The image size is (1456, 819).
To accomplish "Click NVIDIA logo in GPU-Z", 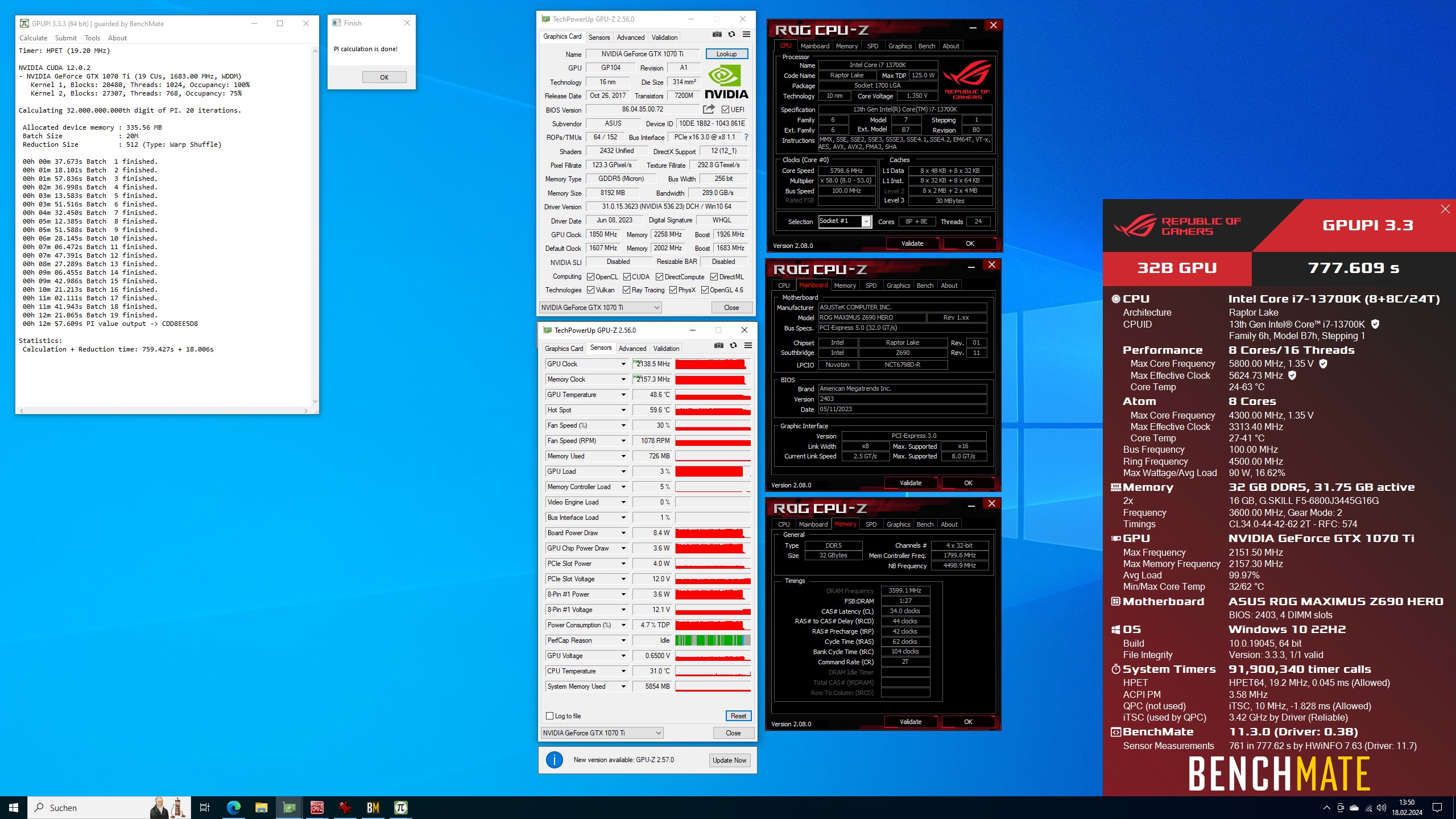I will coord(726,82).
